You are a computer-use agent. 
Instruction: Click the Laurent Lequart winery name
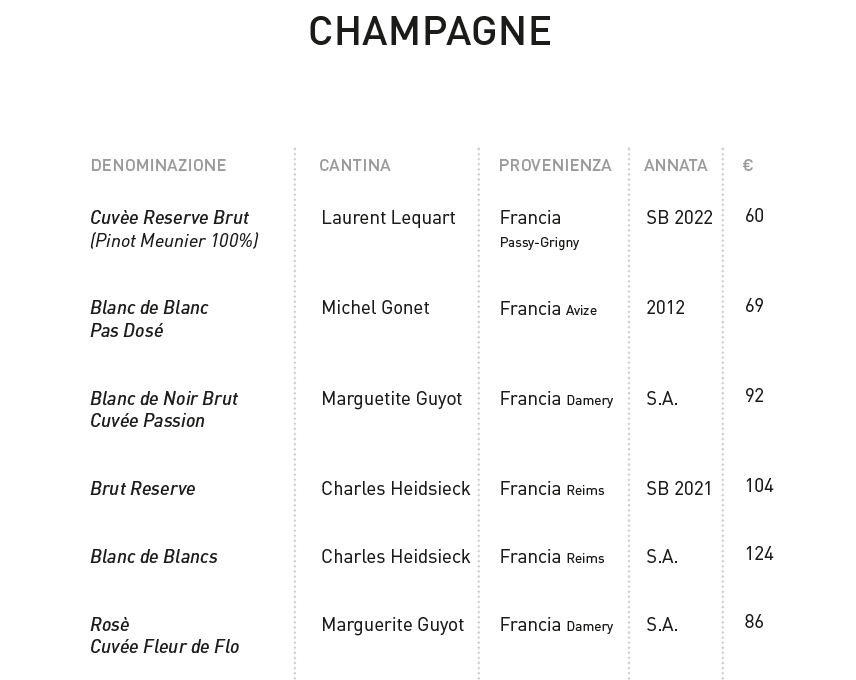(x=388, y=218)
